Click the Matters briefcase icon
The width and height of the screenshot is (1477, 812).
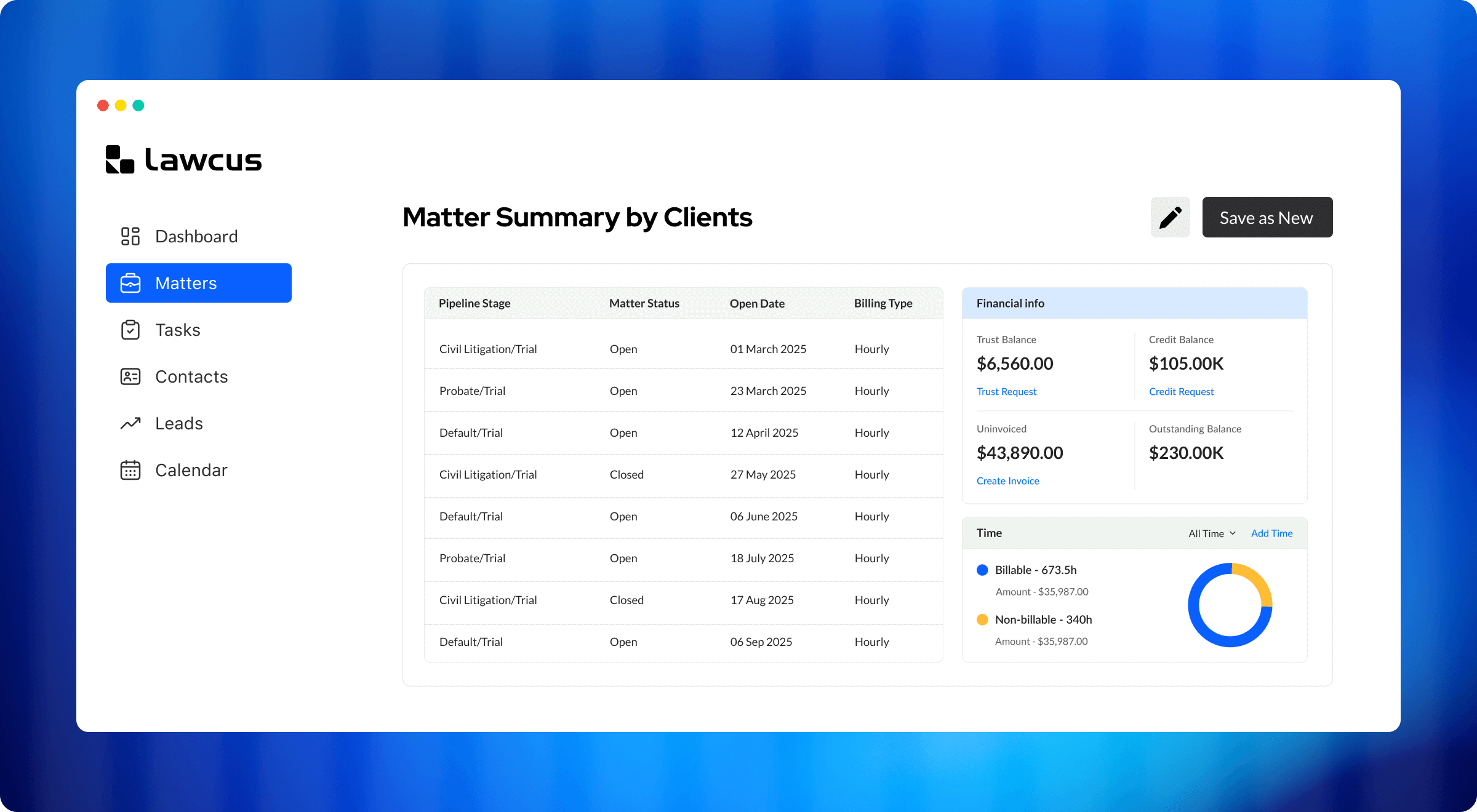[130, 283]
